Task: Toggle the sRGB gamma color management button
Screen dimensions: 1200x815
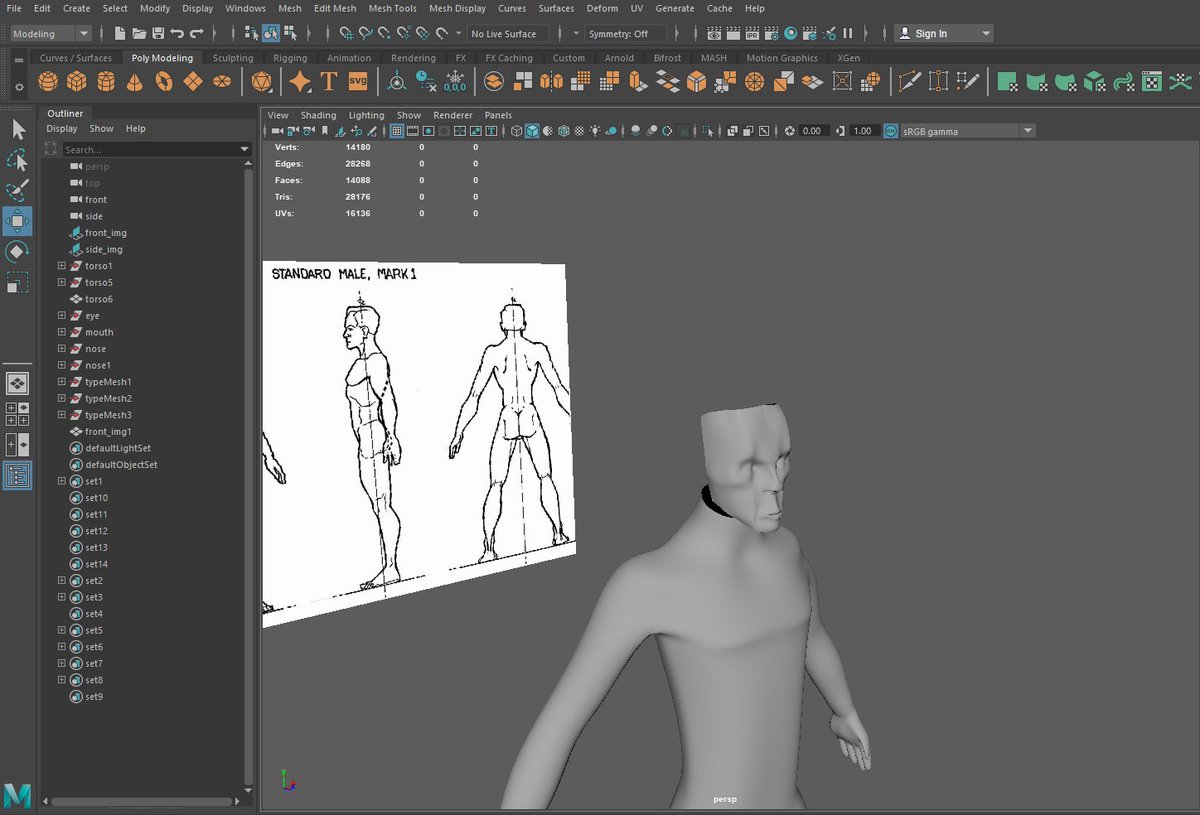Action: [891, 131]
